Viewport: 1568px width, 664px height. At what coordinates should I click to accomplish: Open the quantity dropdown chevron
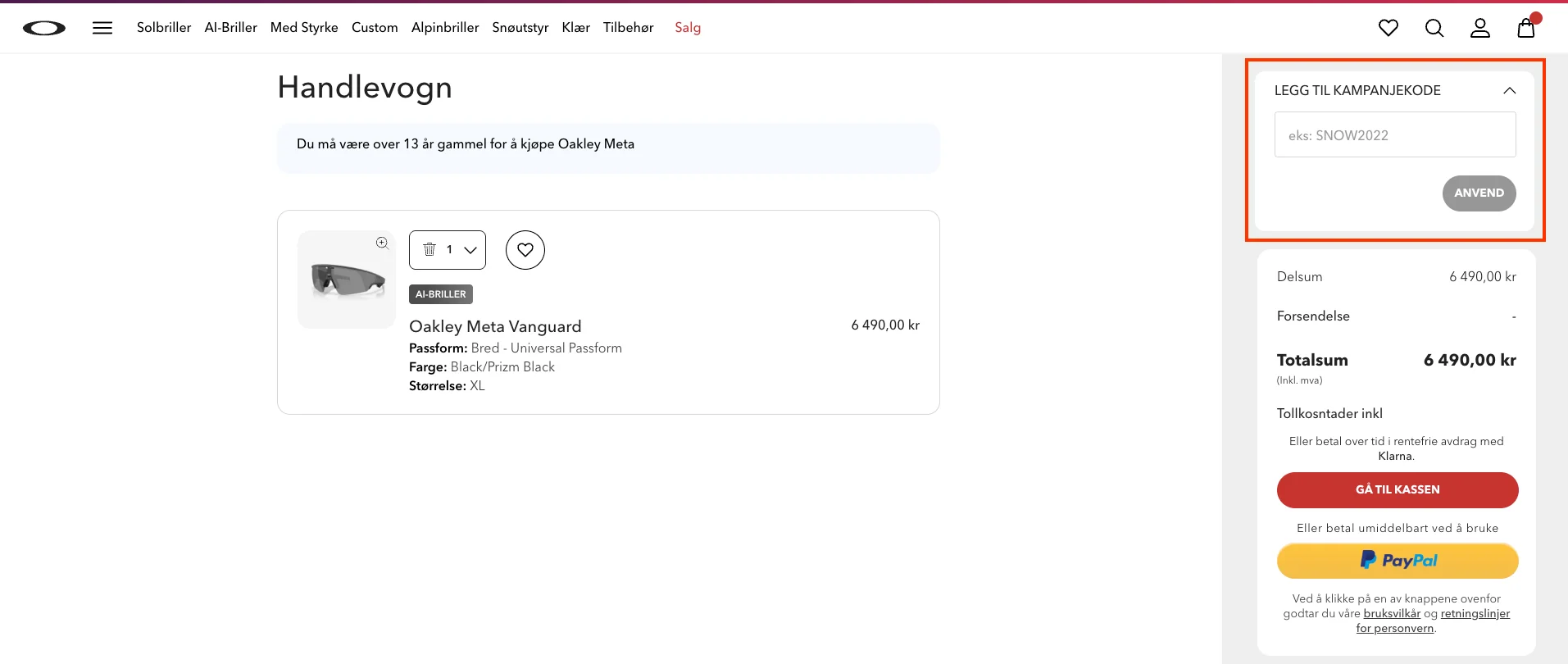(x=470, y=250)
